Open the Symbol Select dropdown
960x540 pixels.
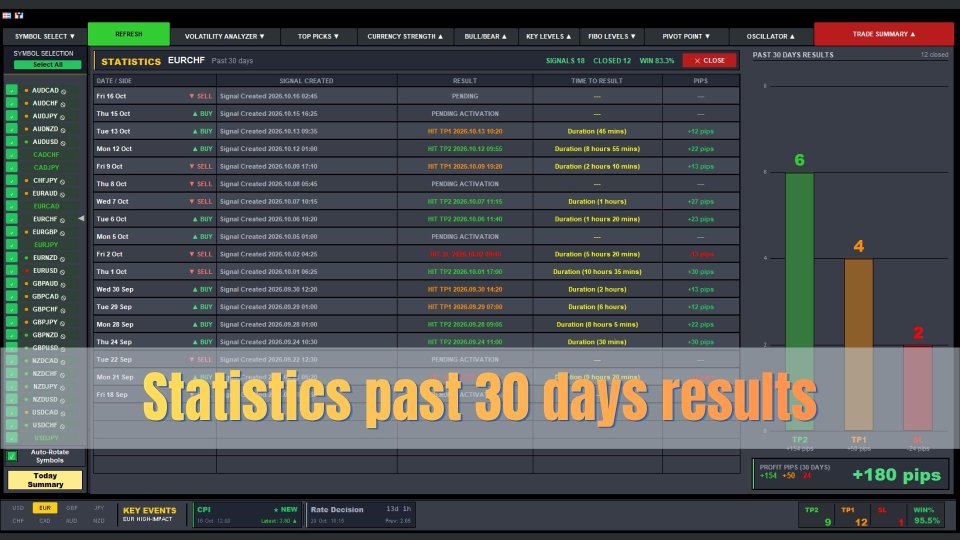pyautogui.click(x=45, y=36)
